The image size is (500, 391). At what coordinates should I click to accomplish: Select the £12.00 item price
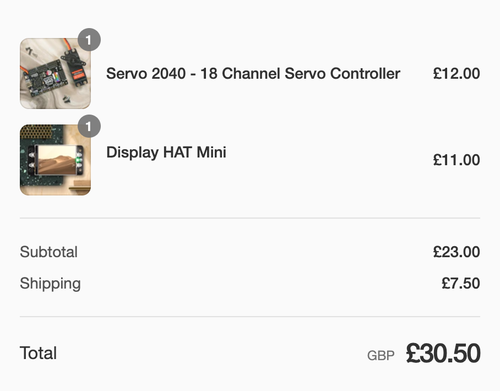pos(456,73)
